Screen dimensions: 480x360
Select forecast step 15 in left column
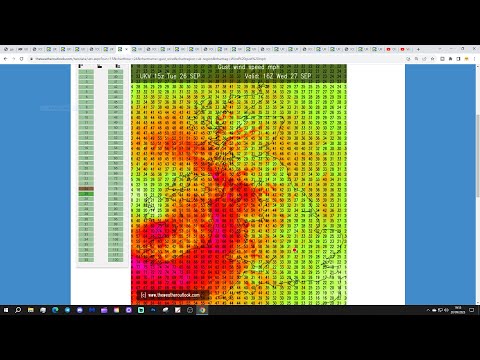86,143
